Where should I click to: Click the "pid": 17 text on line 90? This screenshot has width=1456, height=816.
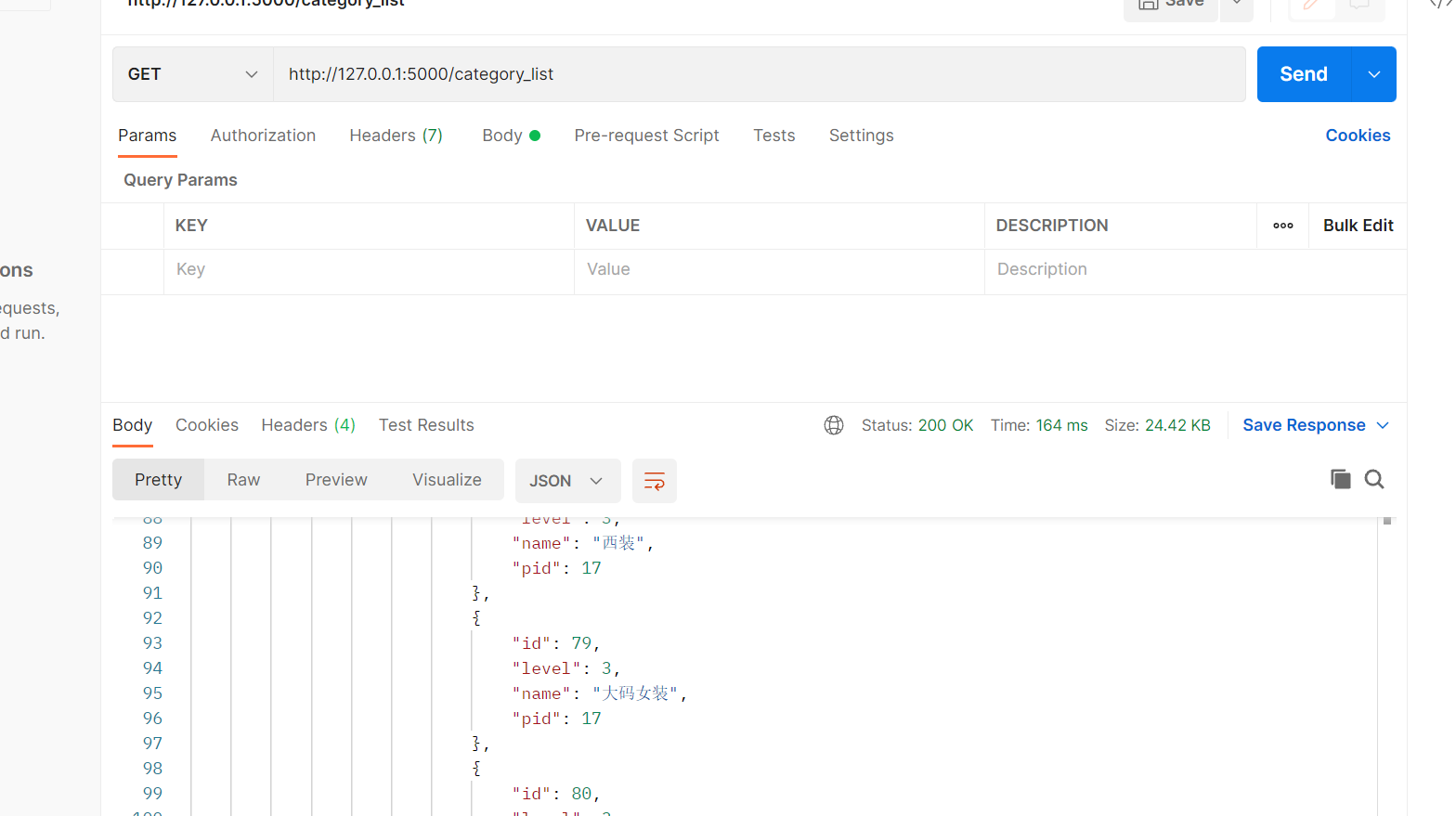[x=556, y=568]
